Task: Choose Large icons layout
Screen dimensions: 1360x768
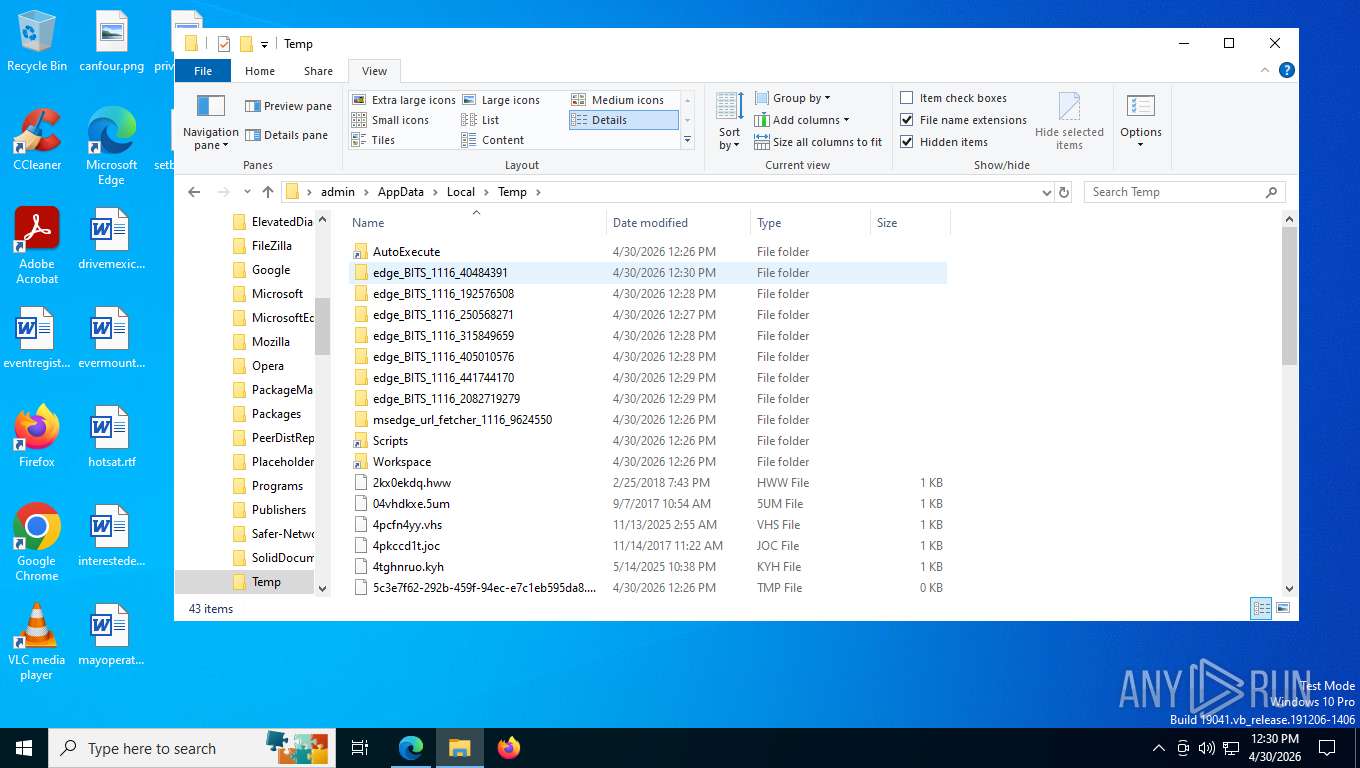Action: [501, 100]
